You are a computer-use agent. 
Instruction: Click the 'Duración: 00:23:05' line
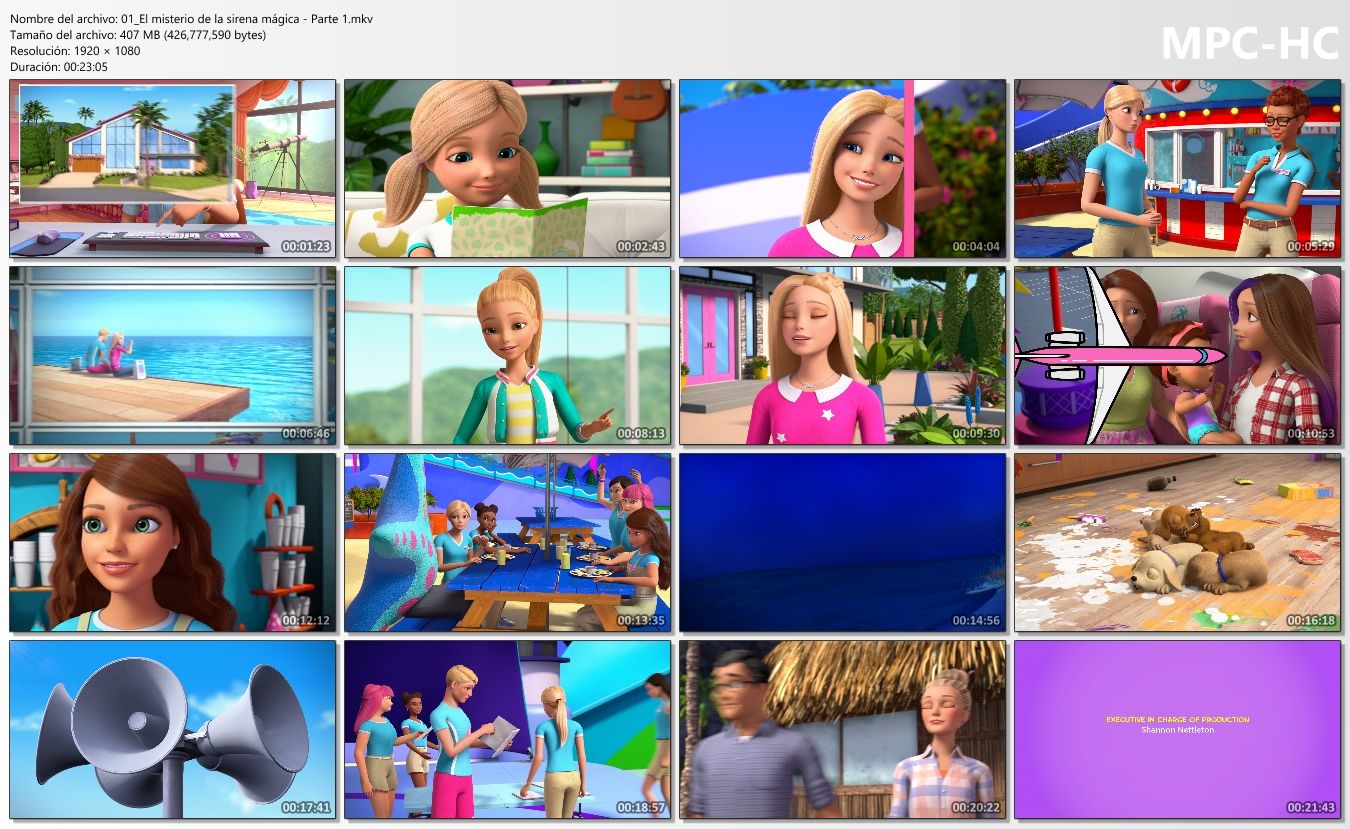tap(59, 67)
